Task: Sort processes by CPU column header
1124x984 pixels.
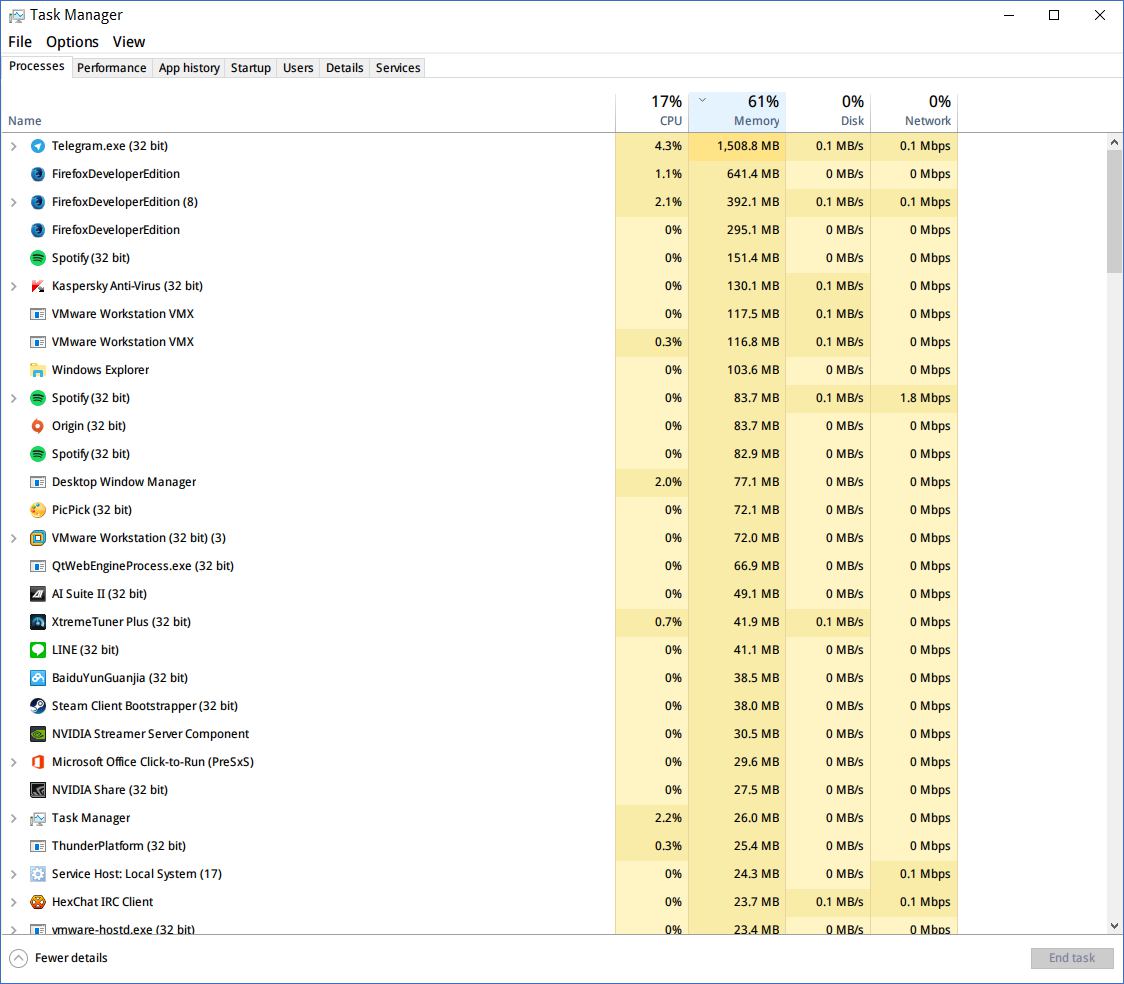Action: pyautogui.click(x=652, y=113)
